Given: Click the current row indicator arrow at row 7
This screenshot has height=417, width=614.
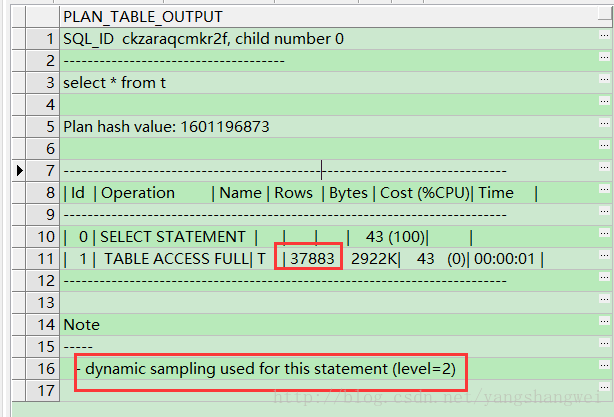Looking at the screenshot, I should tap(19, 171).
